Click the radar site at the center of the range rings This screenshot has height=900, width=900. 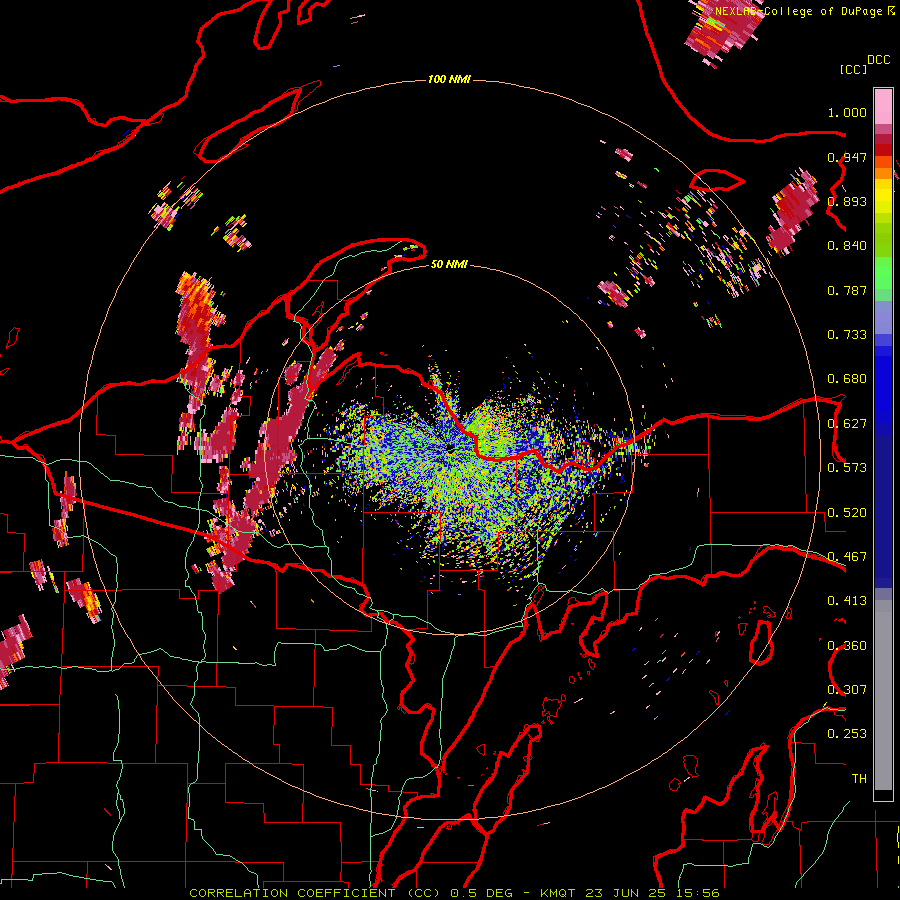click(x=450, y=448)
